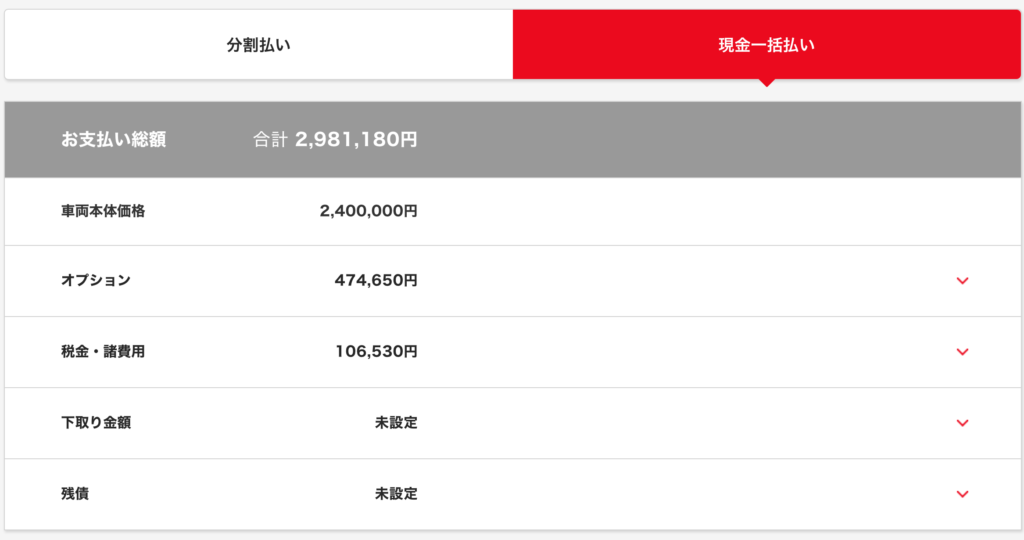
Task: Click 未設定 in the 下取り金額 row
Action: pos(396,423)
